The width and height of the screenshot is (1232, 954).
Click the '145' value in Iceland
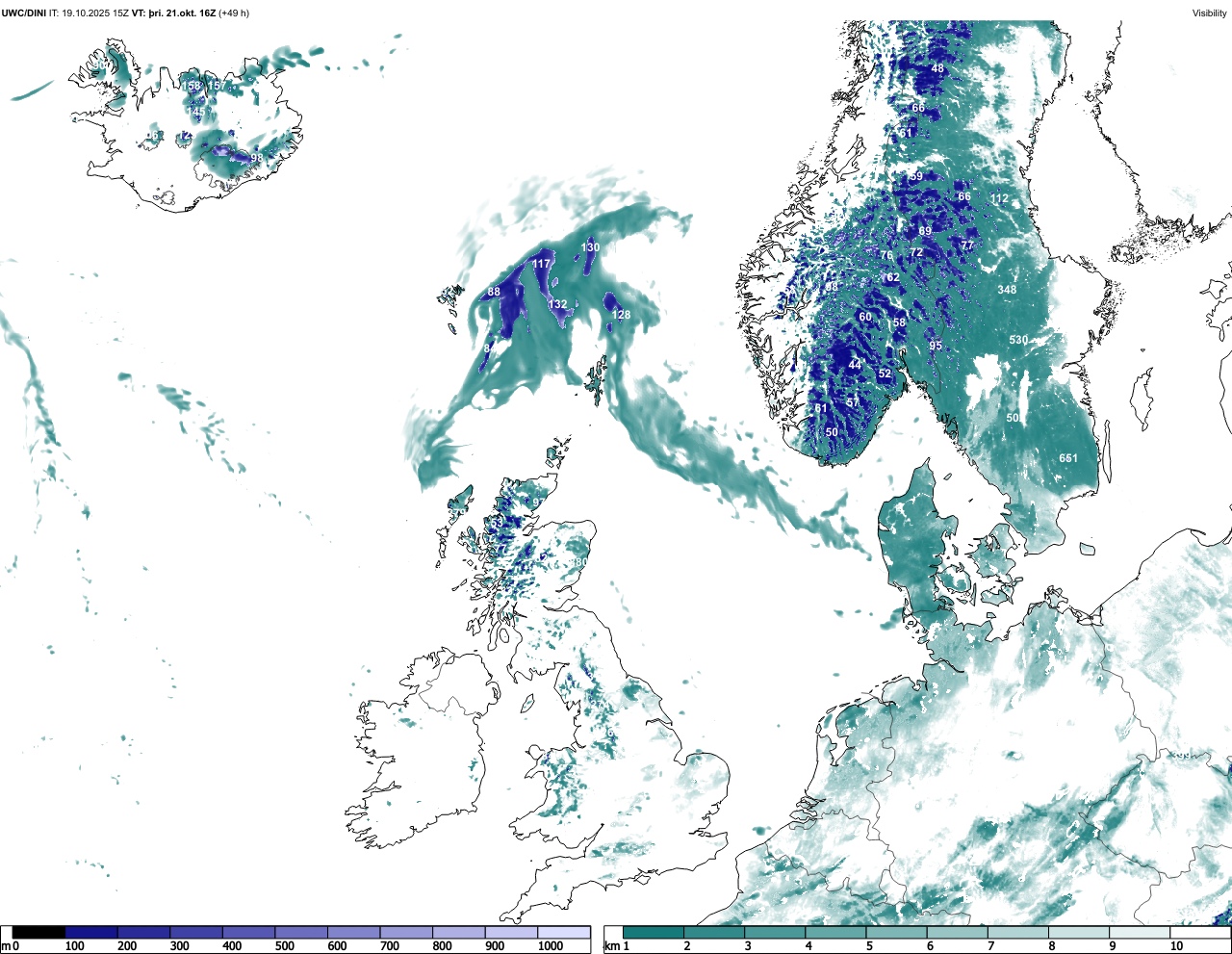point(195,112)
